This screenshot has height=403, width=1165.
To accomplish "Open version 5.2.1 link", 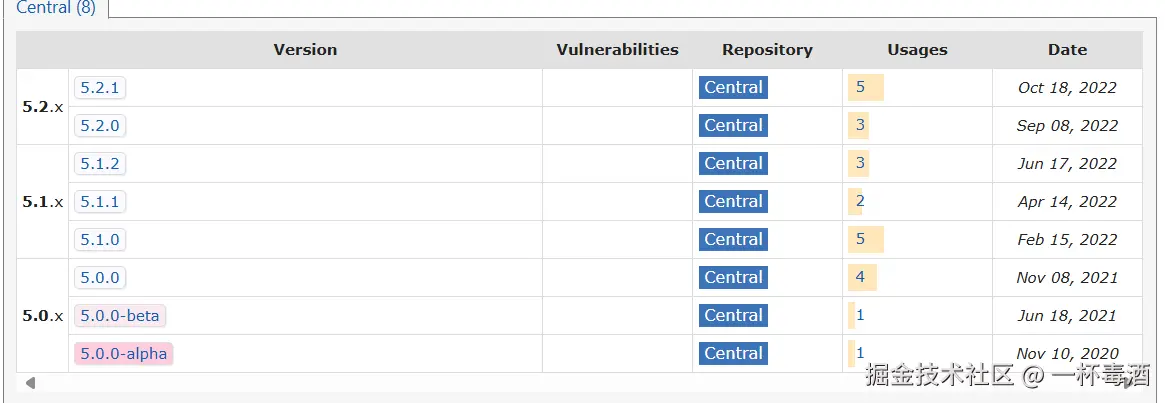I will tap(100, 88).
